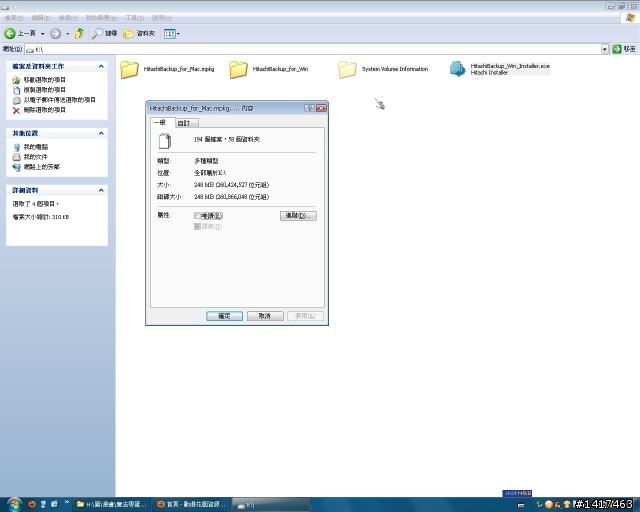
Task: Toggle the Hidden attribute checkbox
Action: (197, 227)
